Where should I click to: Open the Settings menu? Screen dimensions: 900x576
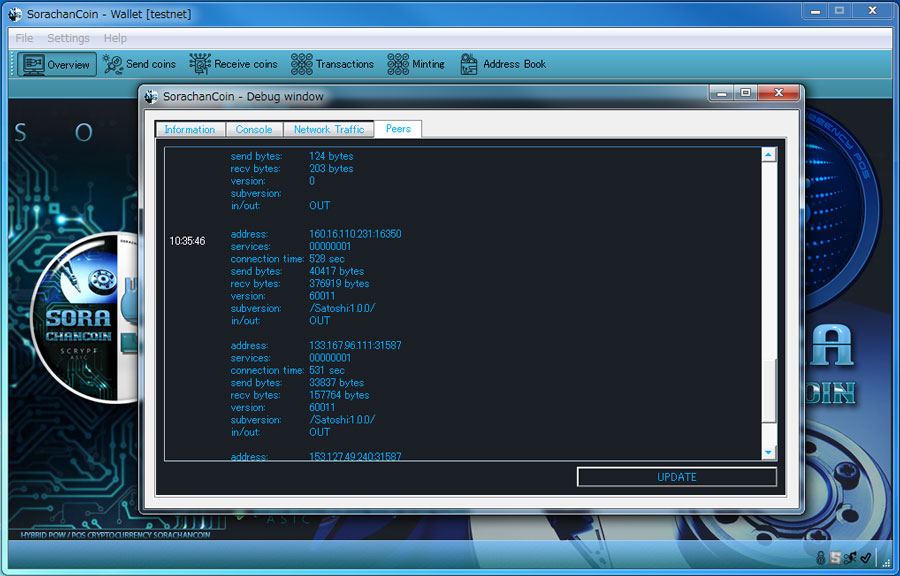(x=68, y=38)
